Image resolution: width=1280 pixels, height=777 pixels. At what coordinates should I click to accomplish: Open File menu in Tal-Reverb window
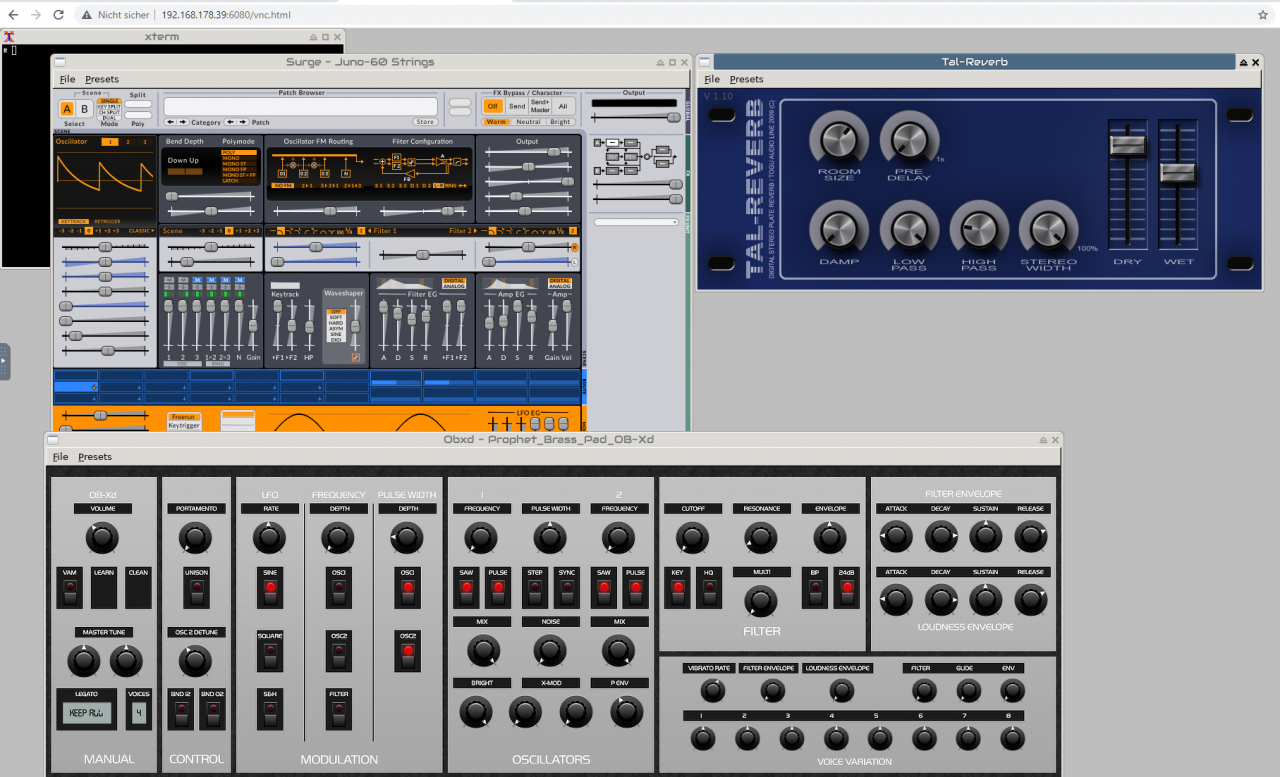(x=712, y=79)
